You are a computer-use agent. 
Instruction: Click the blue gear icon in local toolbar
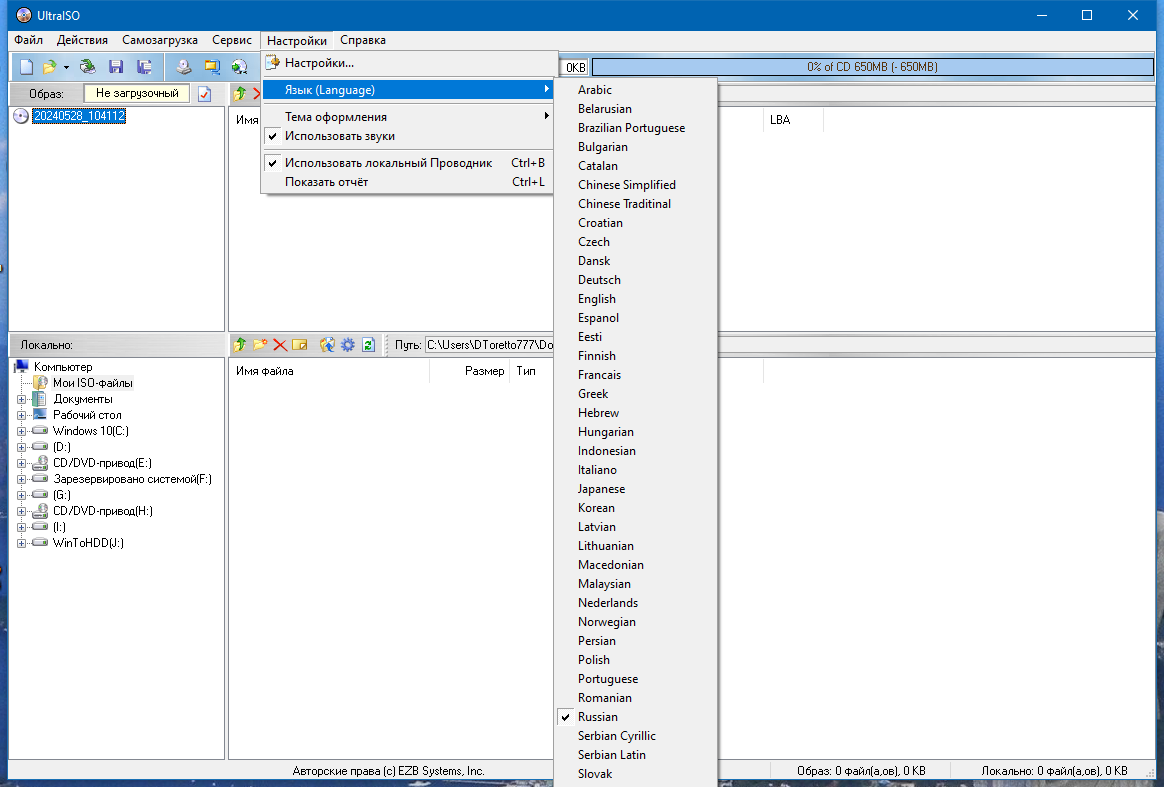point(347,345)
